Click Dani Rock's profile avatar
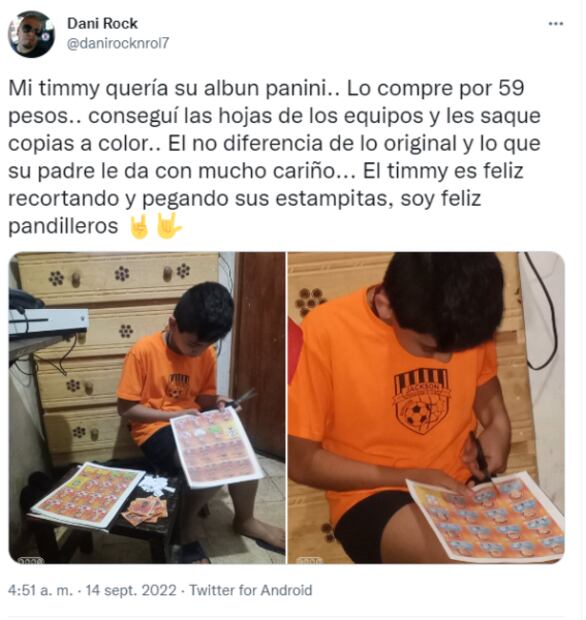Screen dimensions: 586x620 click(32, 35)
